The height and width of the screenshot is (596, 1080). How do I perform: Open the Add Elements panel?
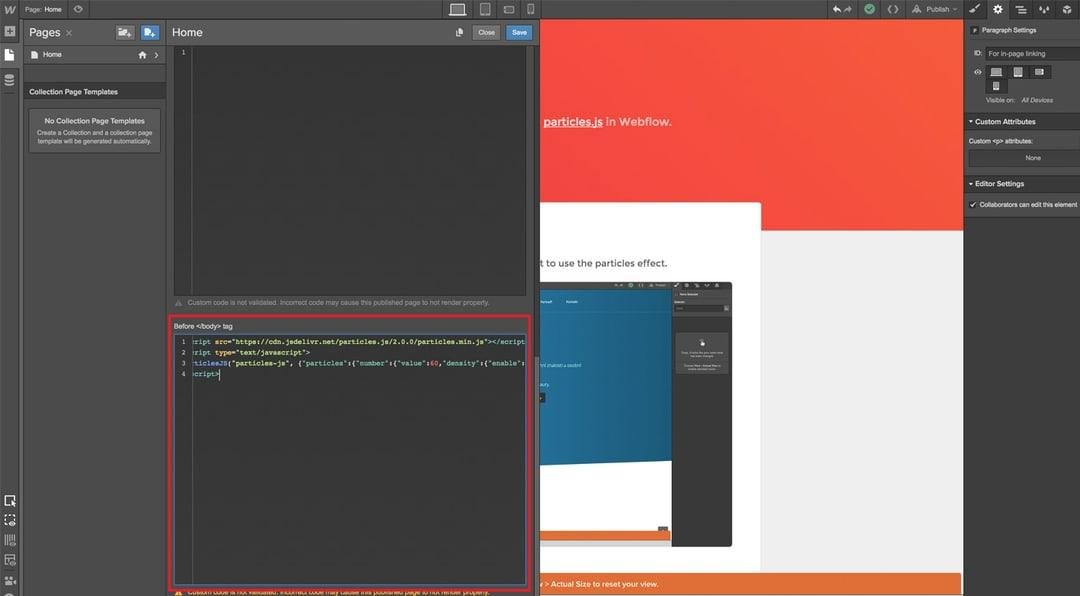point(10,32)
